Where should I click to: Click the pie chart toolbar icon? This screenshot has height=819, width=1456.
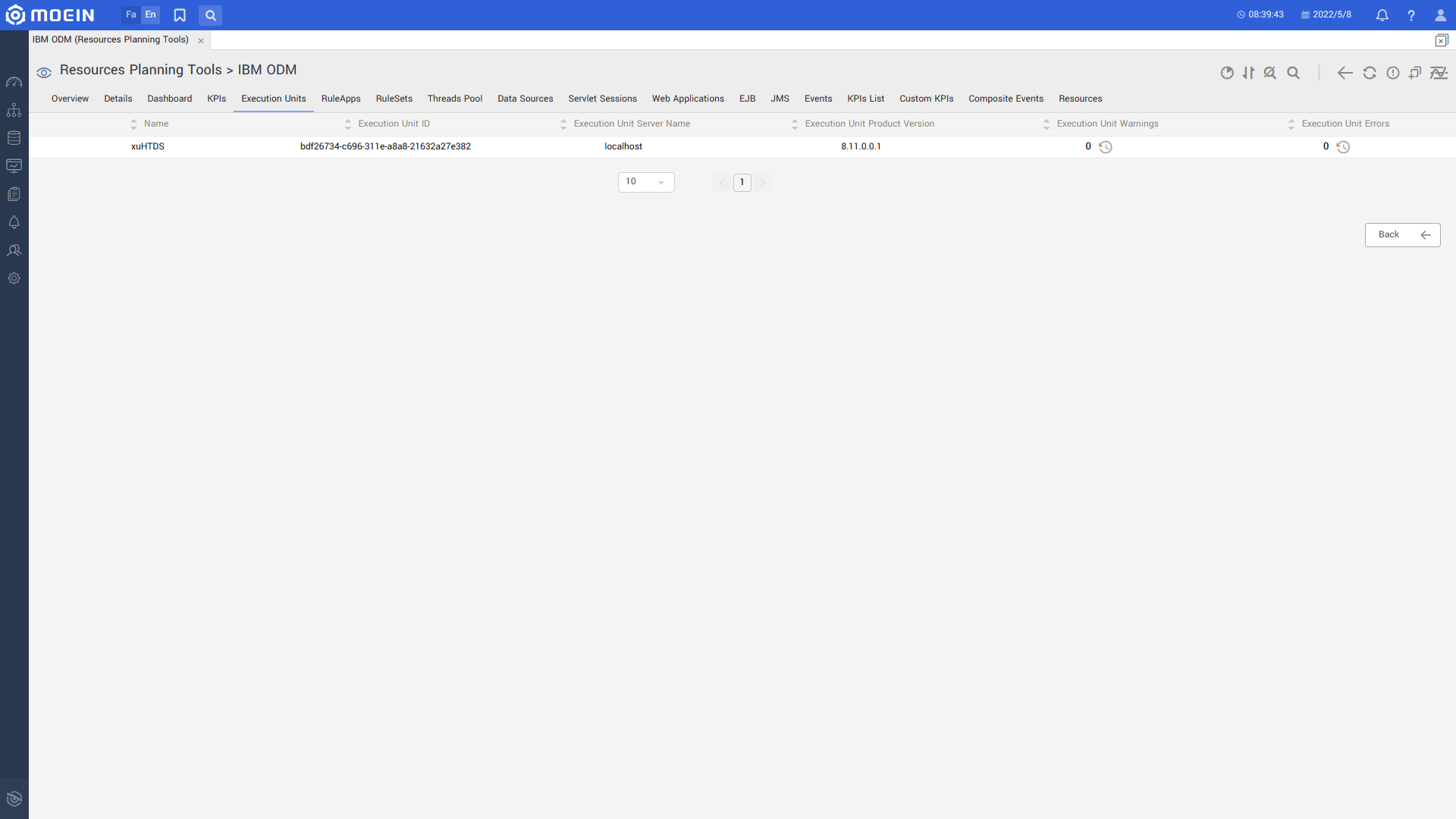coord(1227,73)
